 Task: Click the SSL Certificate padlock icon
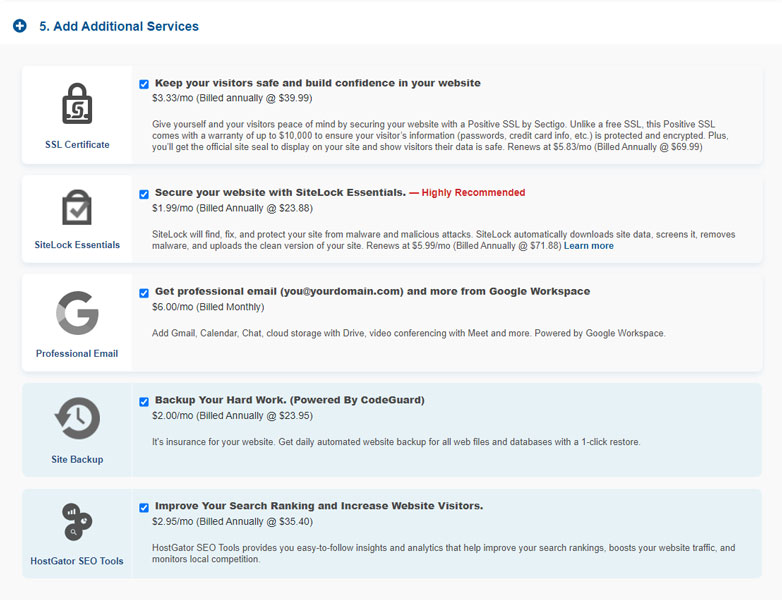[x=77, y=104]
